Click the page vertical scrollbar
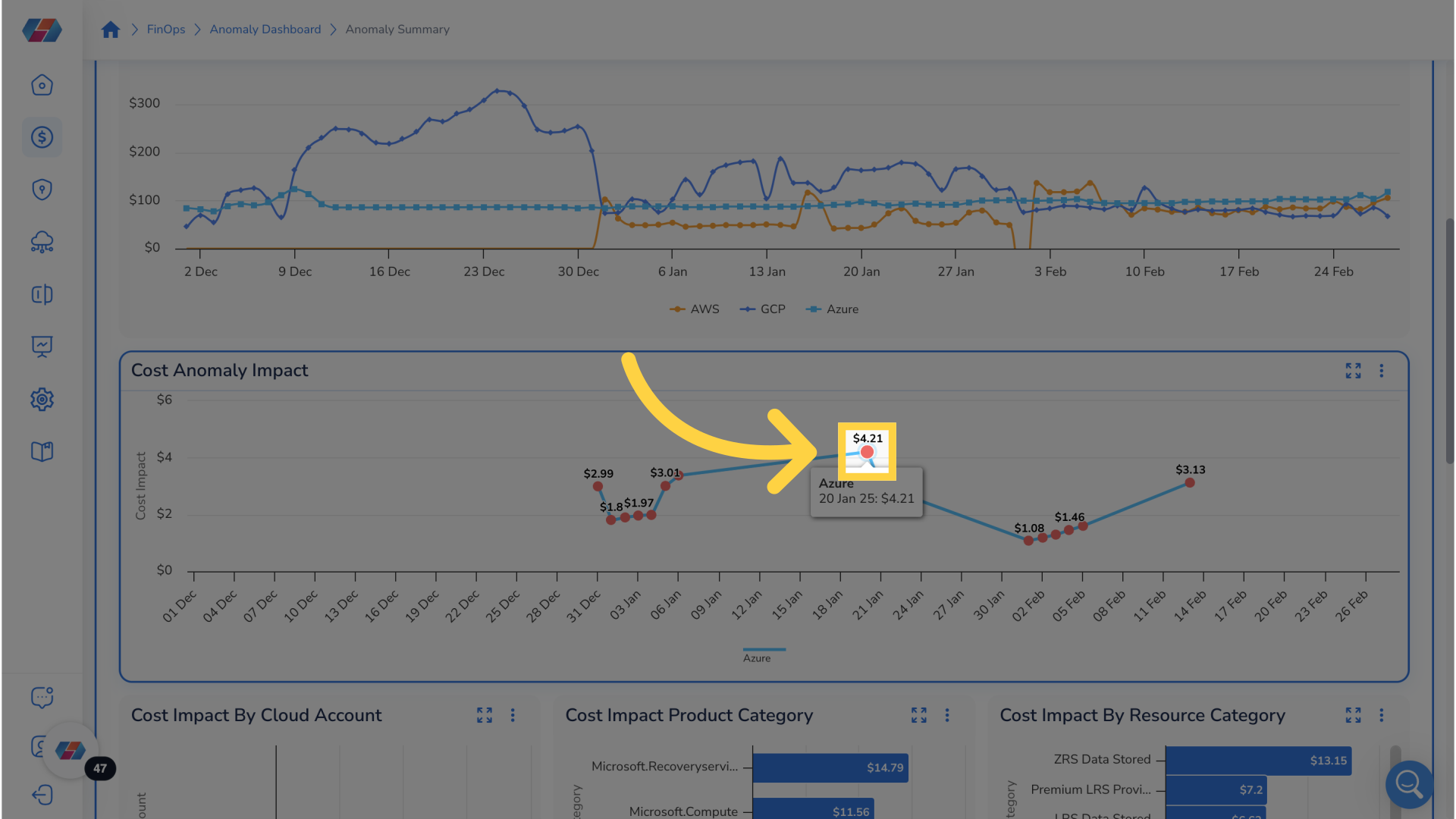1456x819 pixels. [x=1449, y=341]
